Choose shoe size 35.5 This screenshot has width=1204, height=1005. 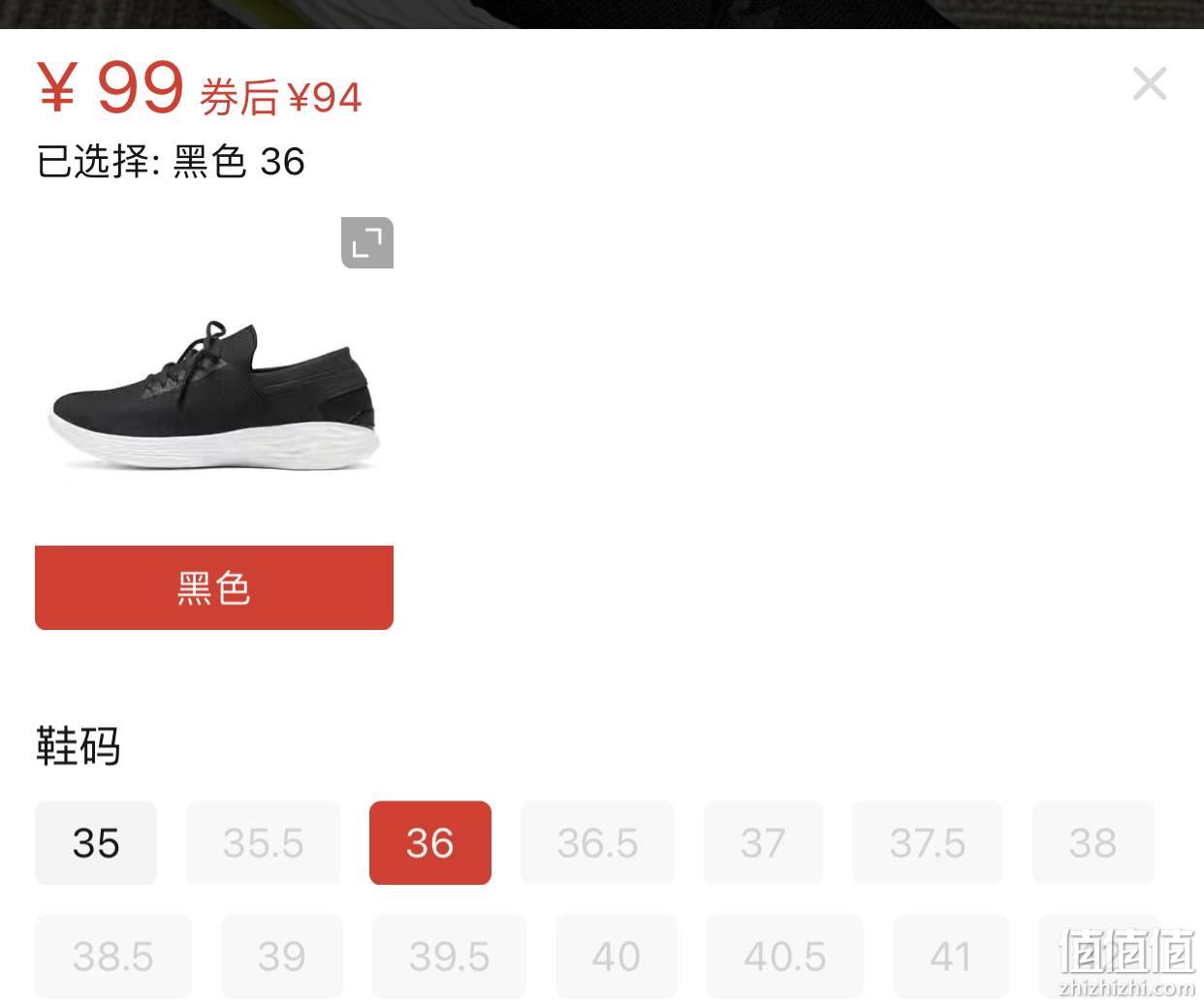coord(263,843)
